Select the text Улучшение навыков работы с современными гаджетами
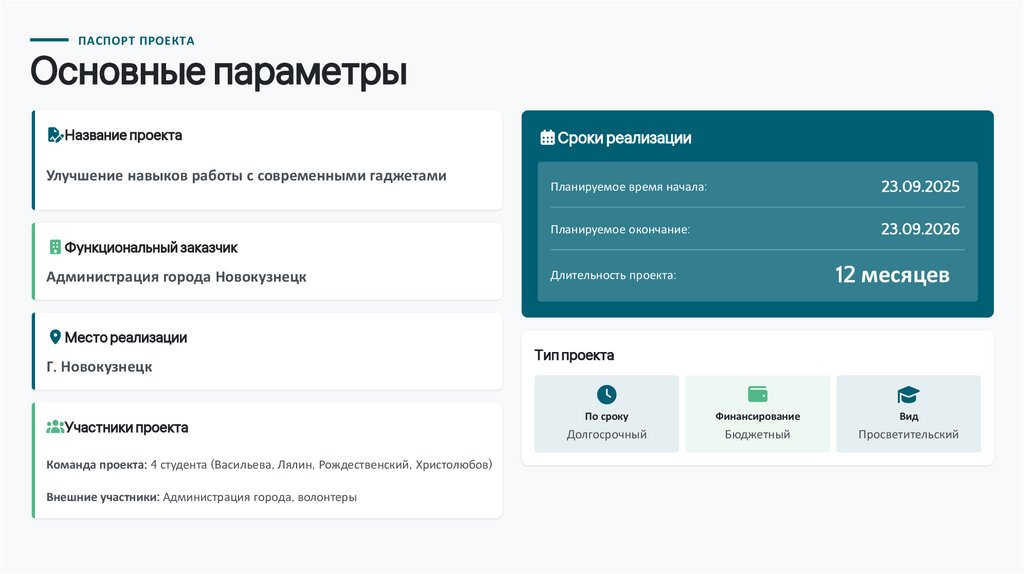The width and height of the screenshot is (1024, 574). click(x=246, y=176)
